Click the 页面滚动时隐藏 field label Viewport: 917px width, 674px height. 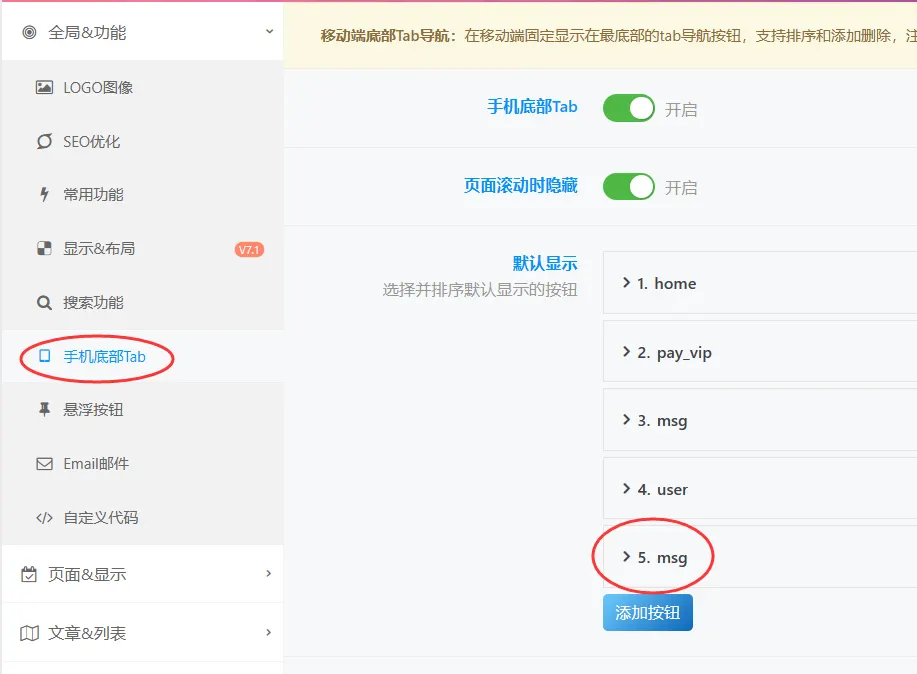[x=520, y=185]
